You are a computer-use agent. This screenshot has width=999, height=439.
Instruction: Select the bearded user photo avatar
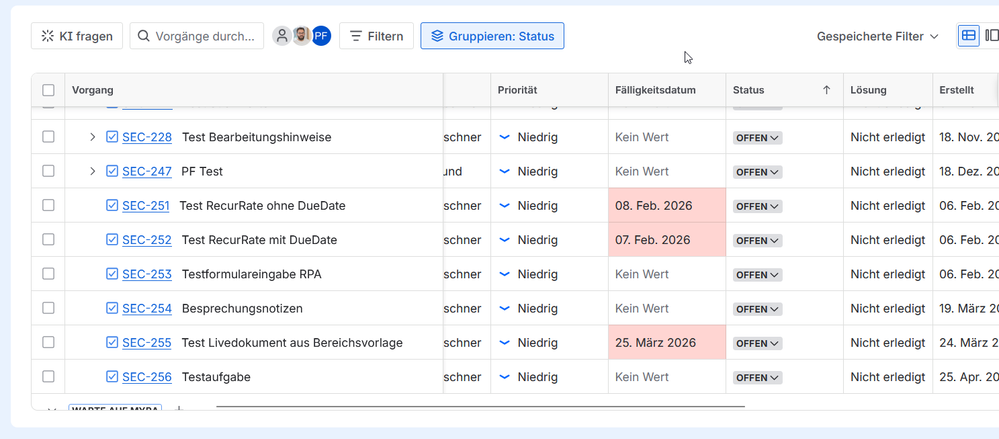(302, 36)
